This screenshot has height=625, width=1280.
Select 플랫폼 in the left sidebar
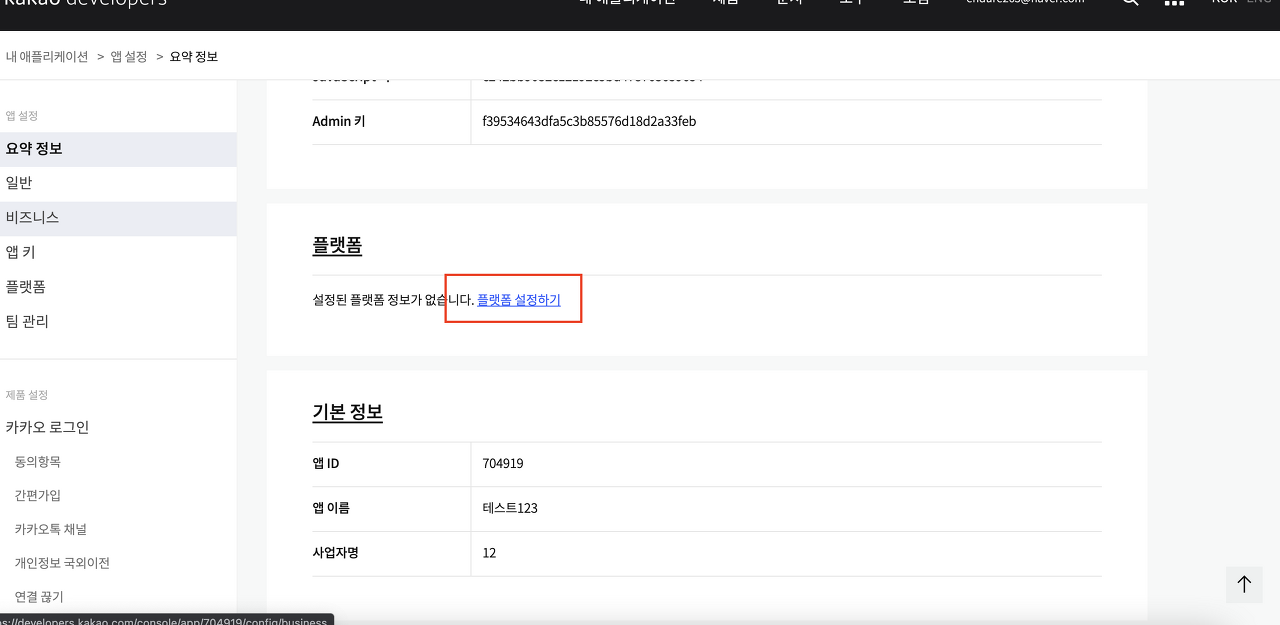26,287
